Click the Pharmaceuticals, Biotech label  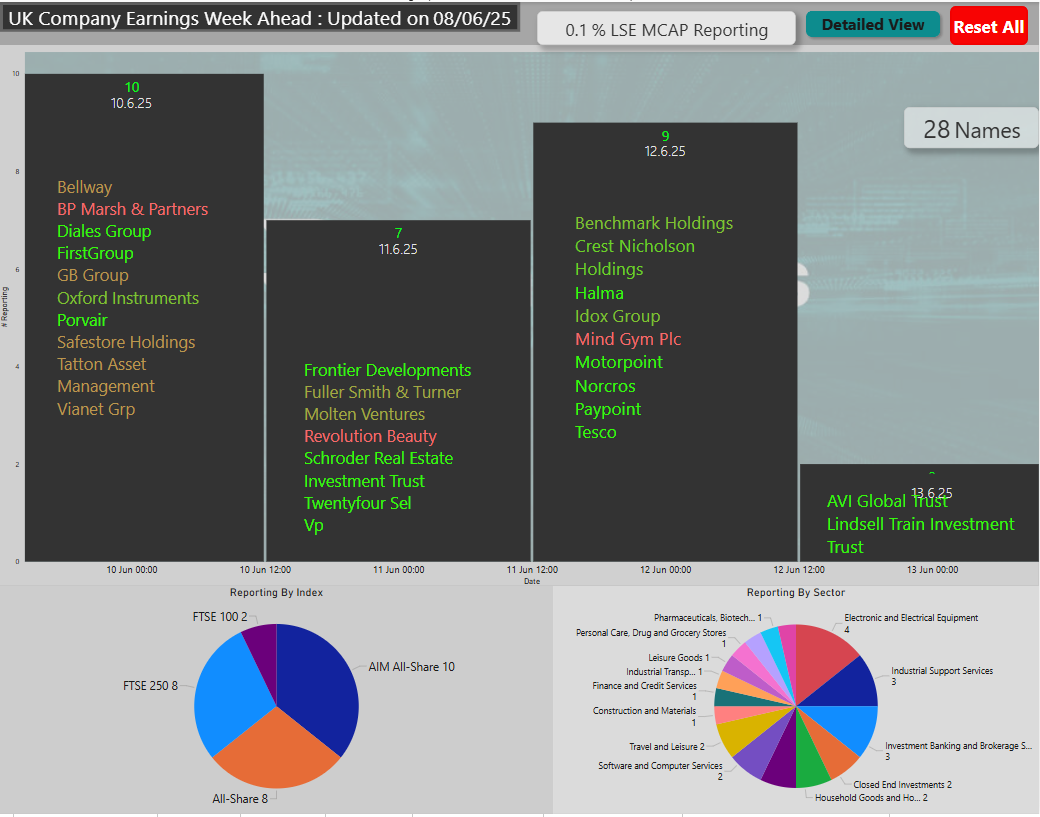coord(708,617)
